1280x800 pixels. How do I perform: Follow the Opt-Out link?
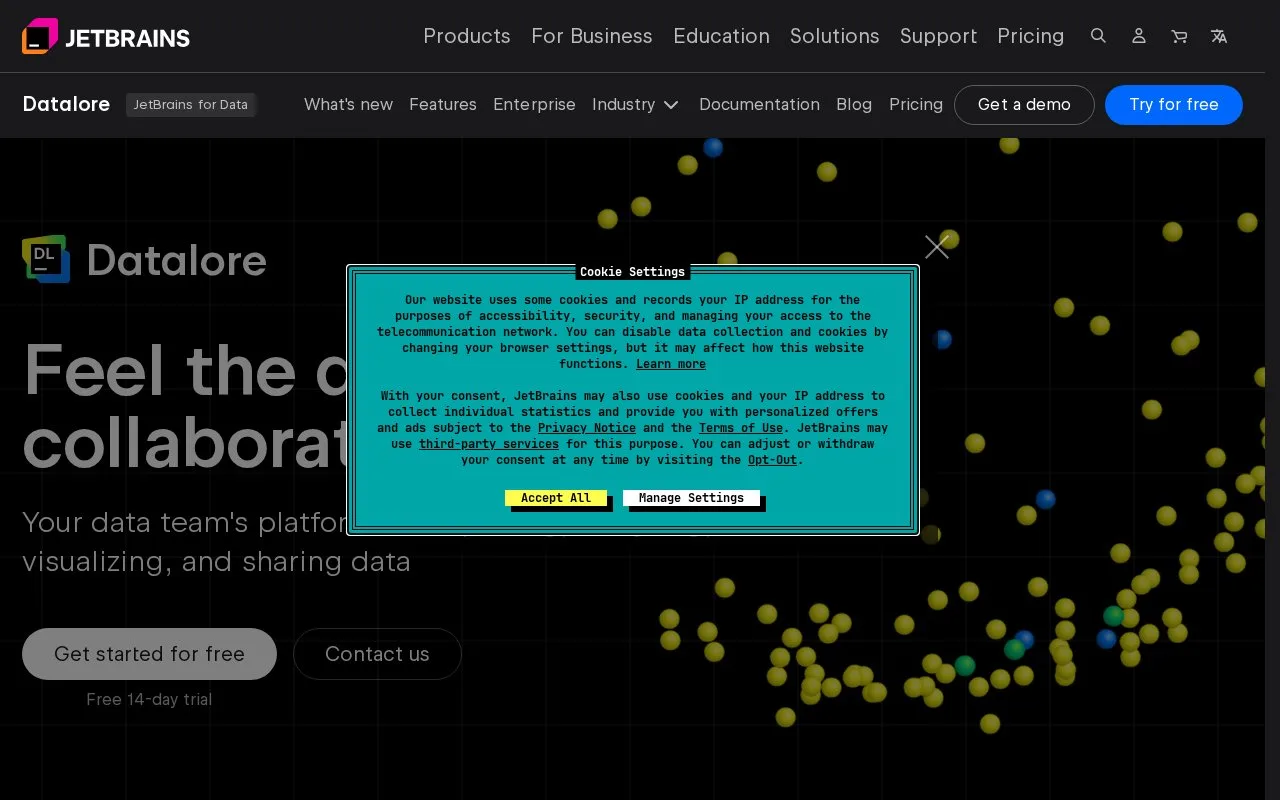[773, 460]
